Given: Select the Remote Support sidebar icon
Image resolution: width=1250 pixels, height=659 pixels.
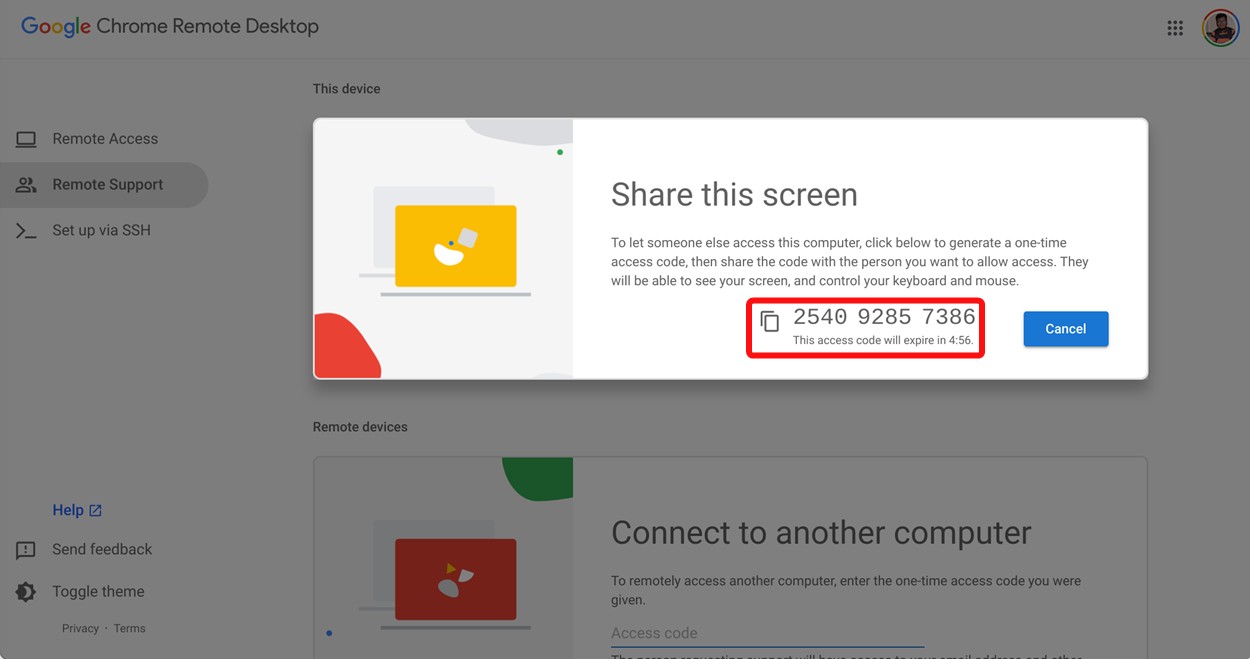Looking at the screenshot, I should (x=25, y=184).
